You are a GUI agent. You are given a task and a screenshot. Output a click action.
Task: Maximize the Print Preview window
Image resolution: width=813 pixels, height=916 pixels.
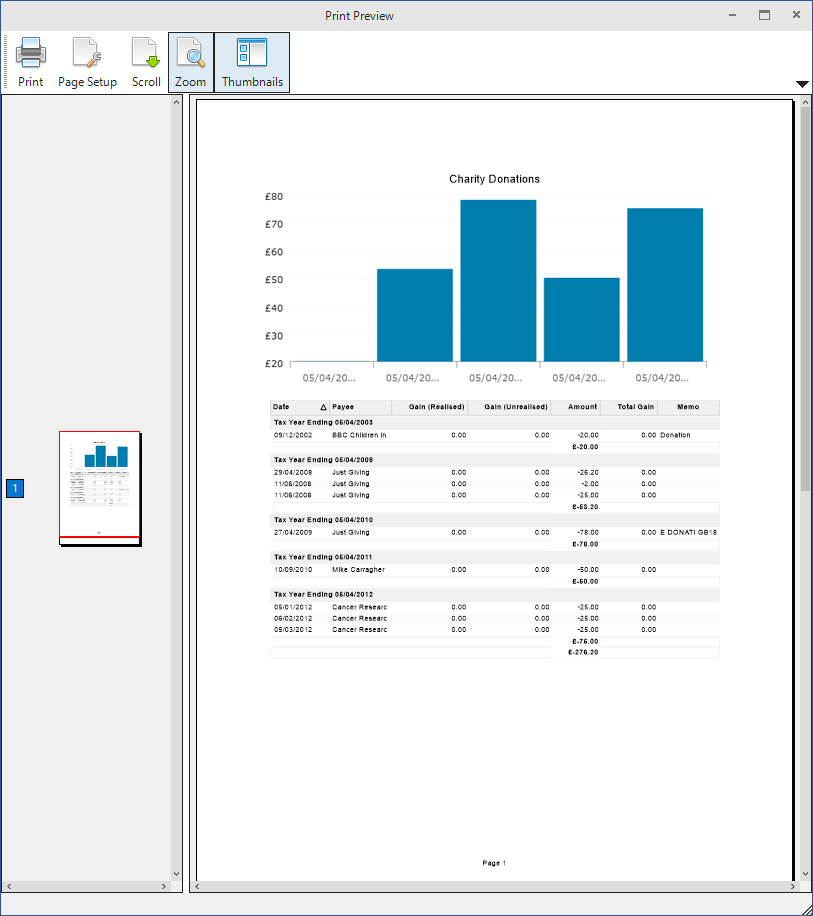click(x=764, y=15)
